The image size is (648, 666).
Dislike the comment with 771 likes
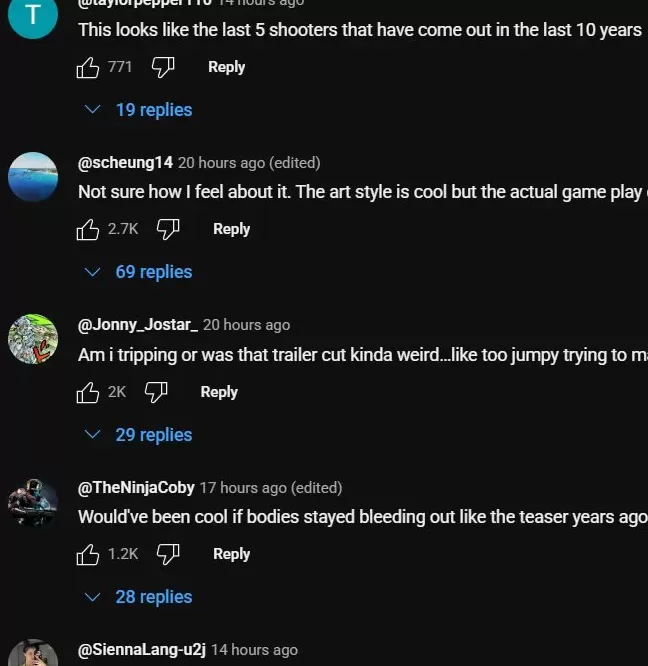pos(163,67)
